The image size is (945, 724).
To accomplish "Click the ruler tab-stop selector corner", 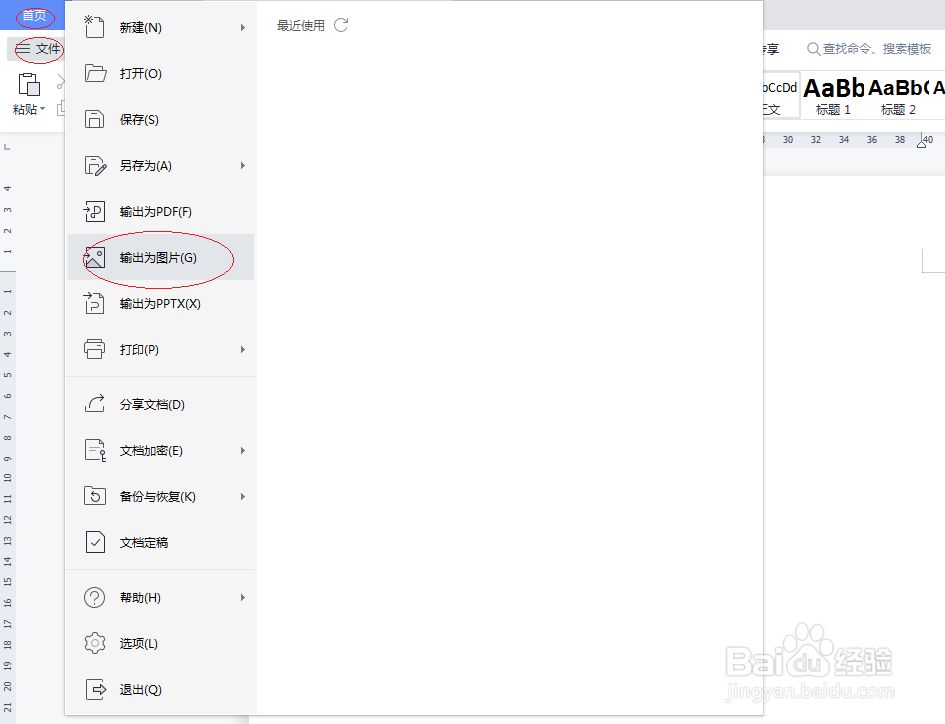I will (7, 147).
